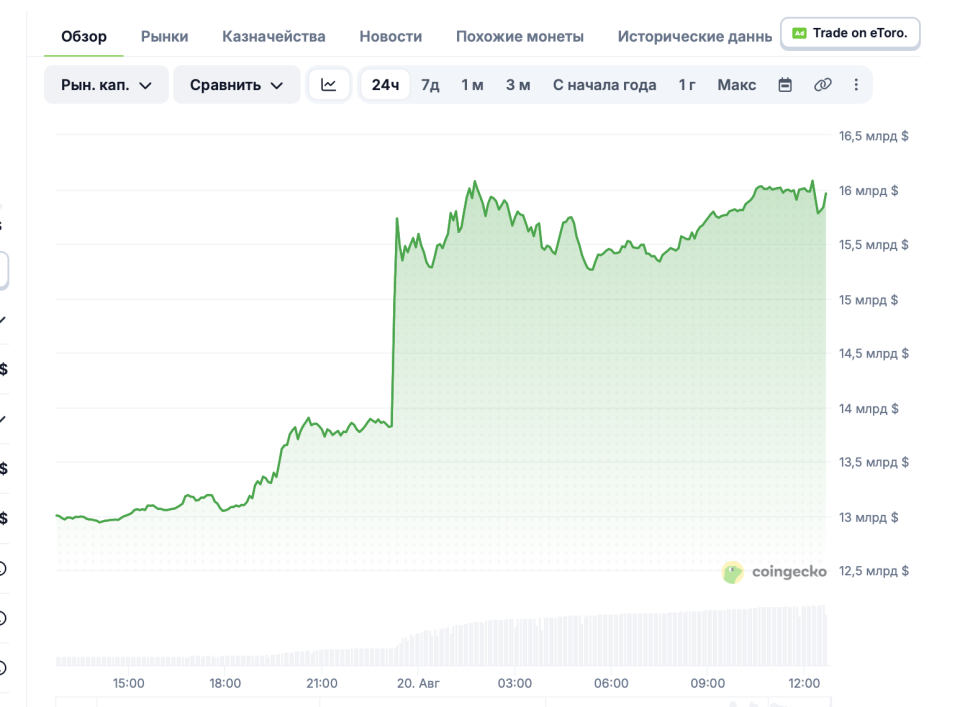
Task: Click the green Ad badge icon
Action: pyautogui.click(x=799, y=33)
